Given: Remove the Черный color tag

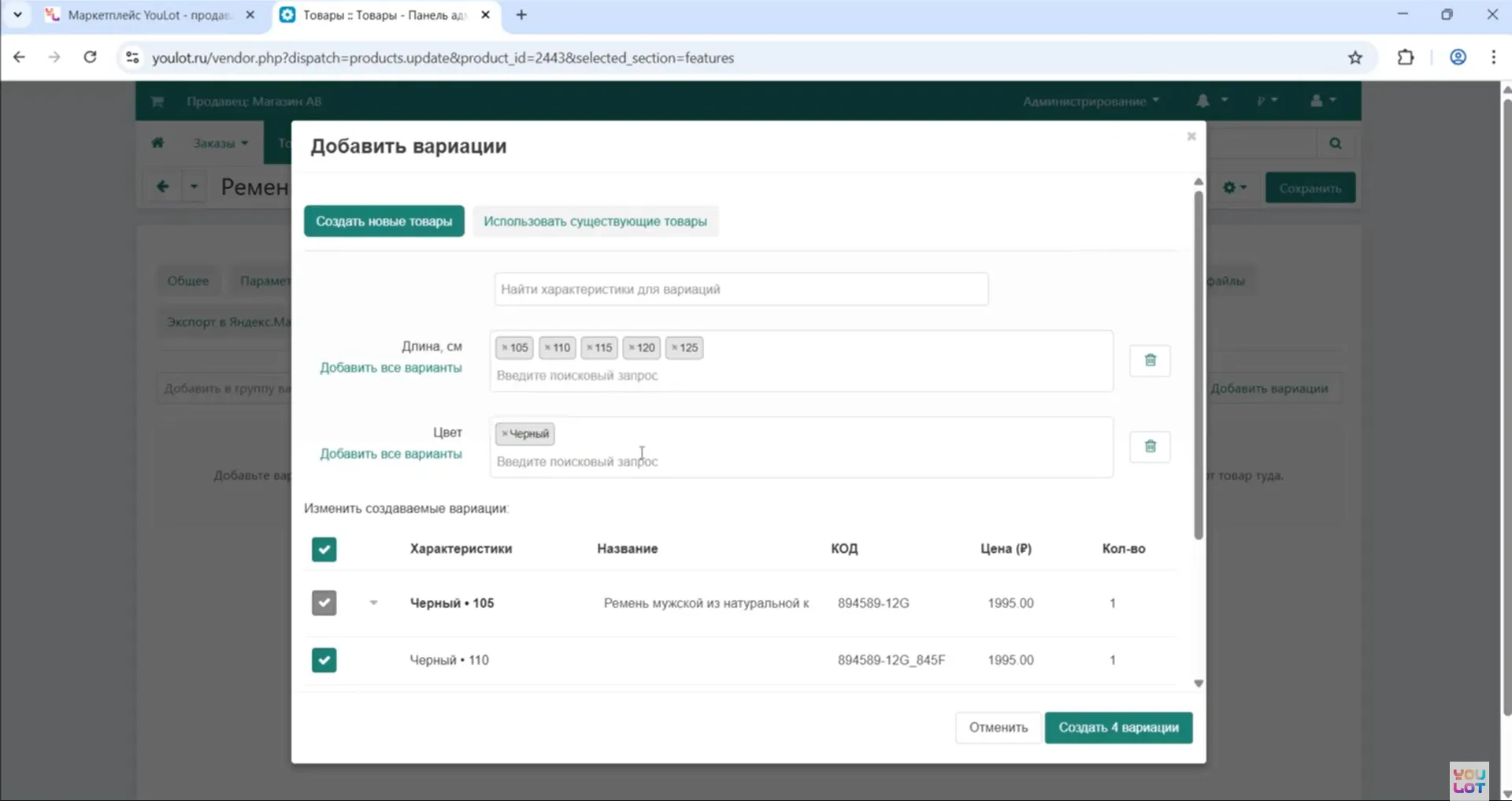Looking at the screenshot, I should pos(505,434).
